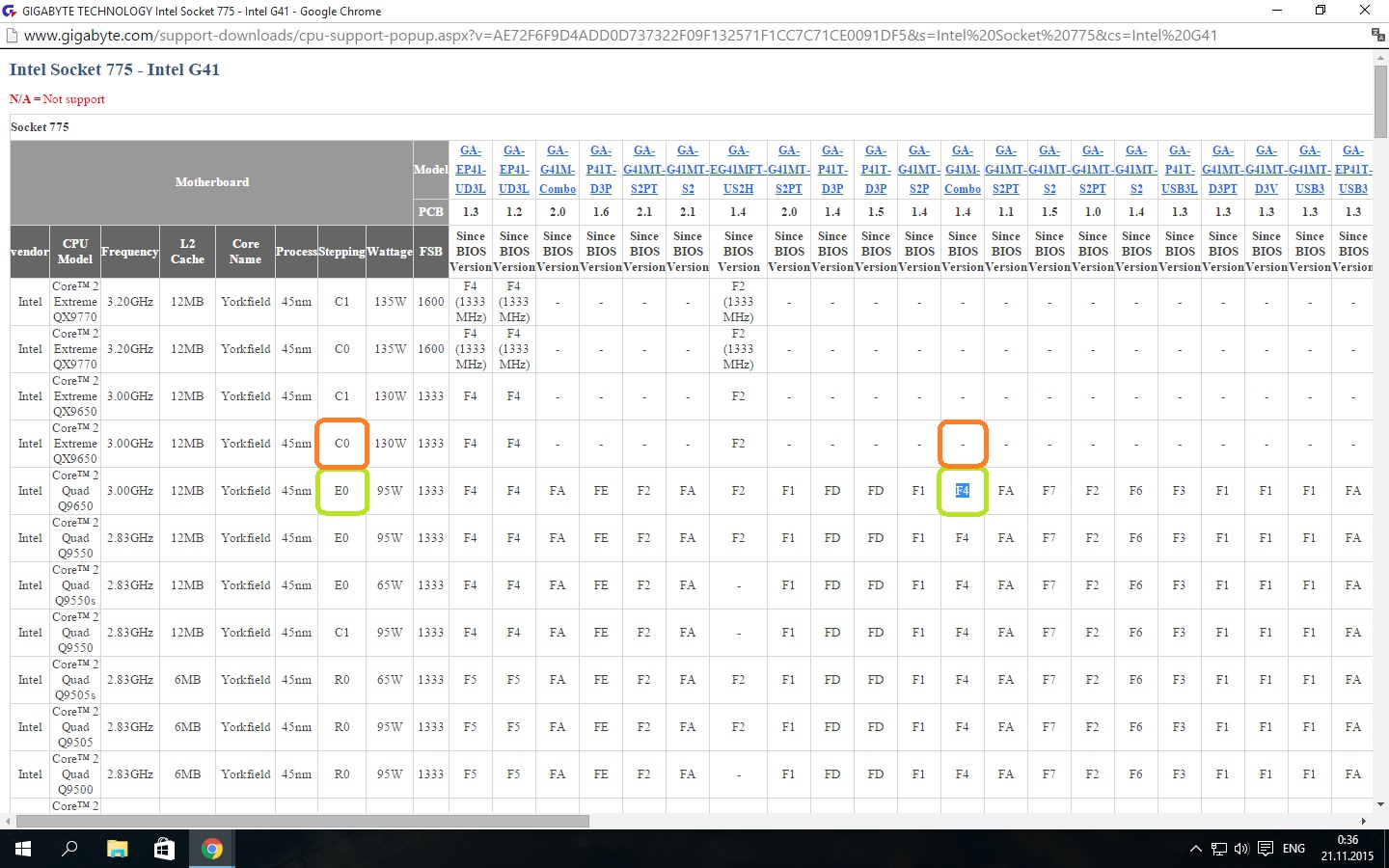Click the 'Stepping' column header
Image resolution: width=1389 pixels, height=868 pixels.
342,252
